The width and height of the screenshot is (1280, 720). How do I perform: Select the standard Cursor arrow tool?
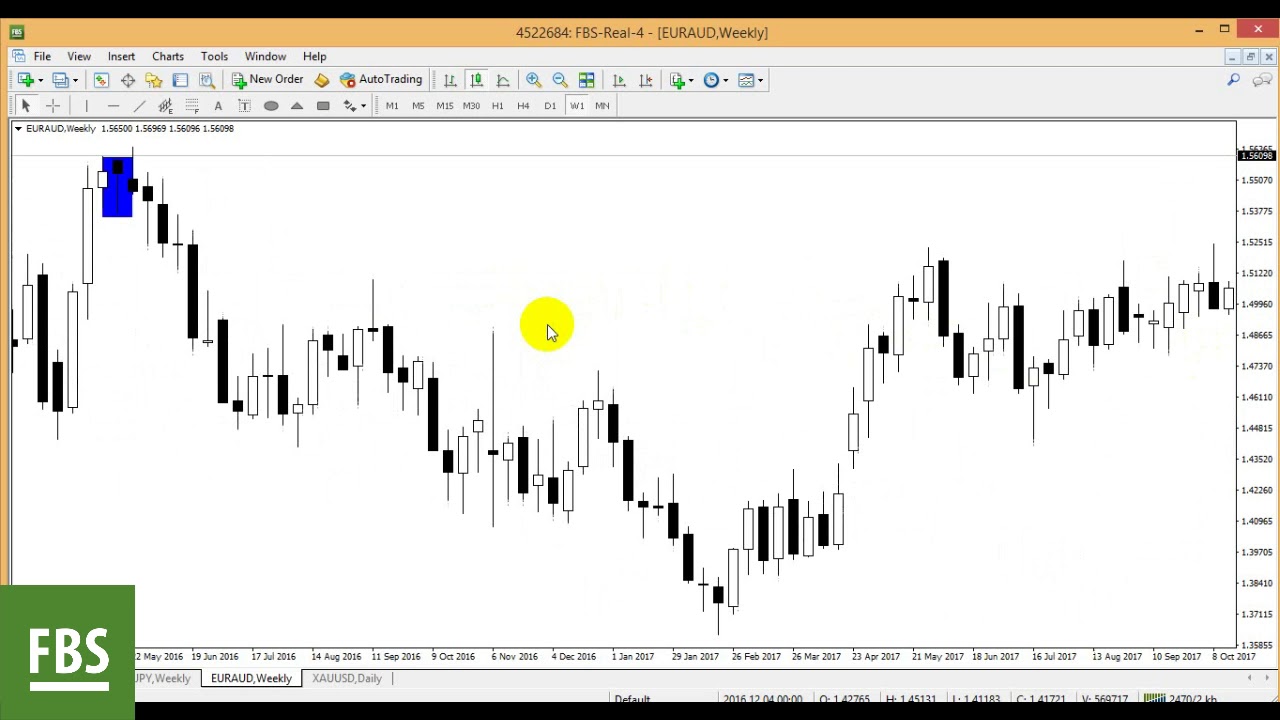(x=26, y=106)
